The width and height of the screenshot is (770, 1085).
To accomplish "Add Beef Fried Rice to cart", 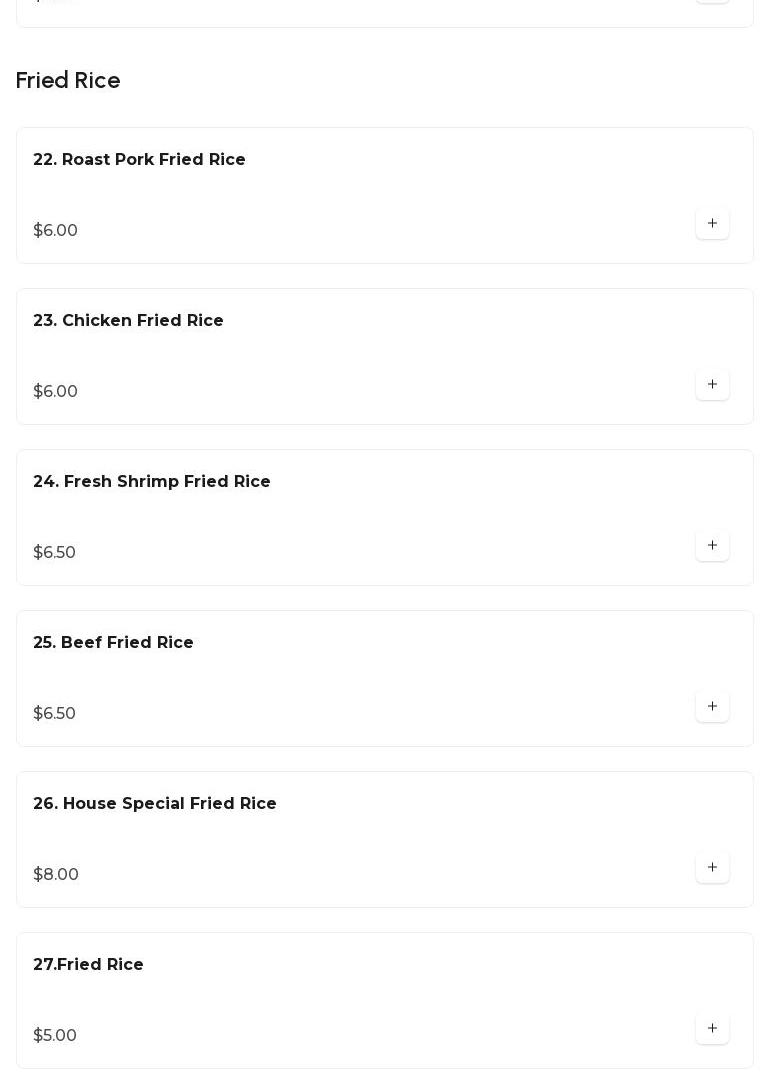I will tap(712, 707).
